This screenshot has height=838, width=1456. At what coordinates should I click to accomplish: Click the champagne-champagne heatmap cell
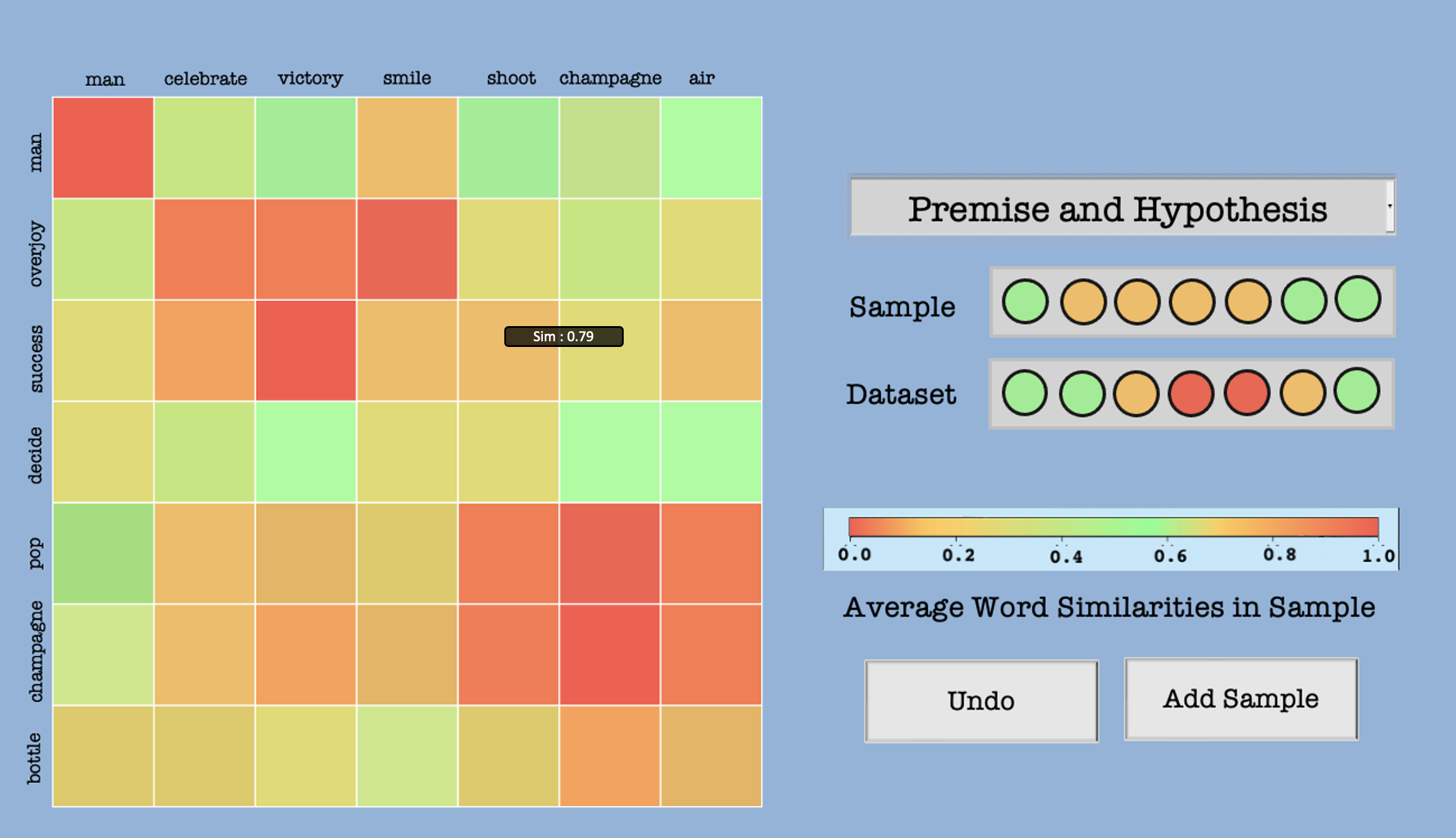pos(610,654)
